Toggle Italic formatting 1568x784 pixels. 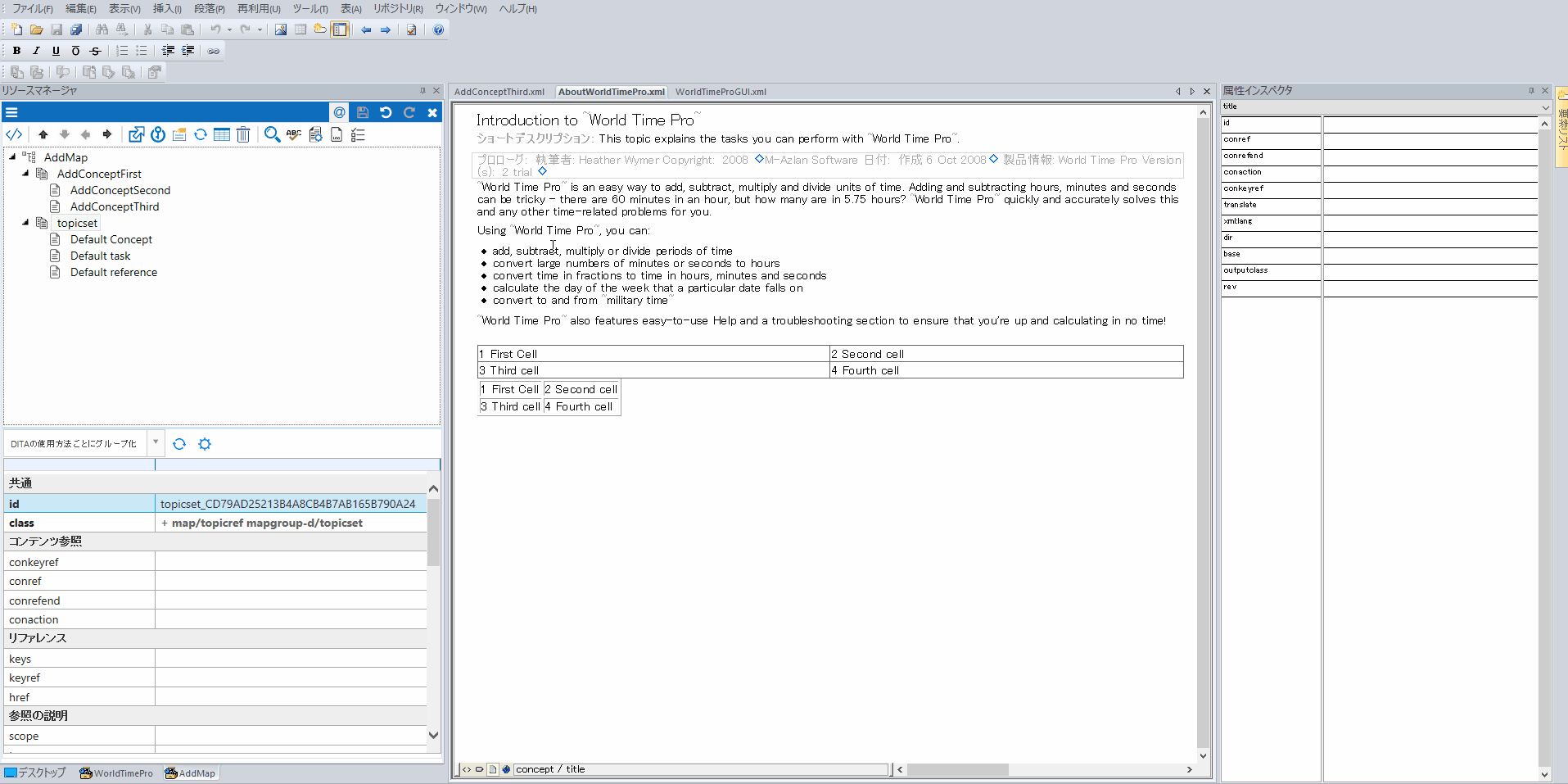[36, 51]
